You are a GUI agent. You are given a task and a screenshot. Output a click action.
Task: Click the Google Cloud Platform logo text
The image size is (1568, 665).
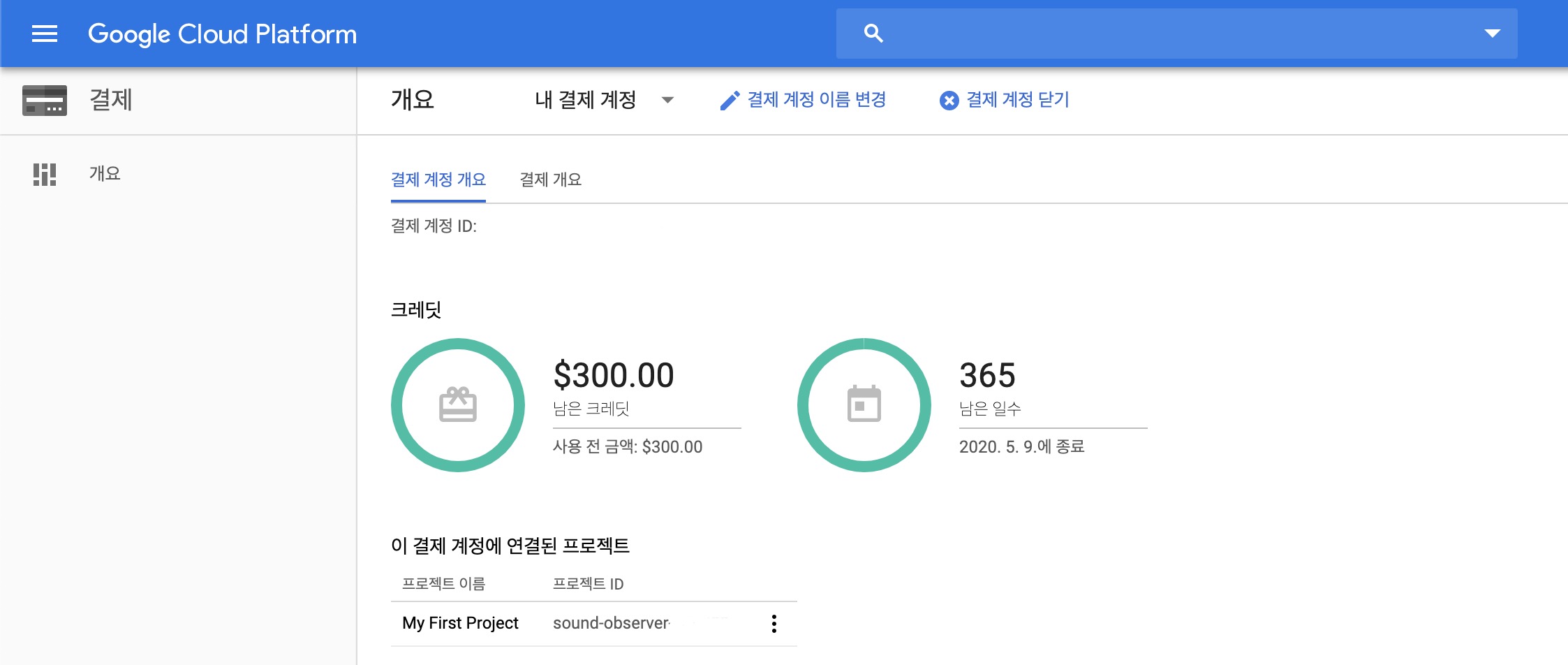(222, 34)
